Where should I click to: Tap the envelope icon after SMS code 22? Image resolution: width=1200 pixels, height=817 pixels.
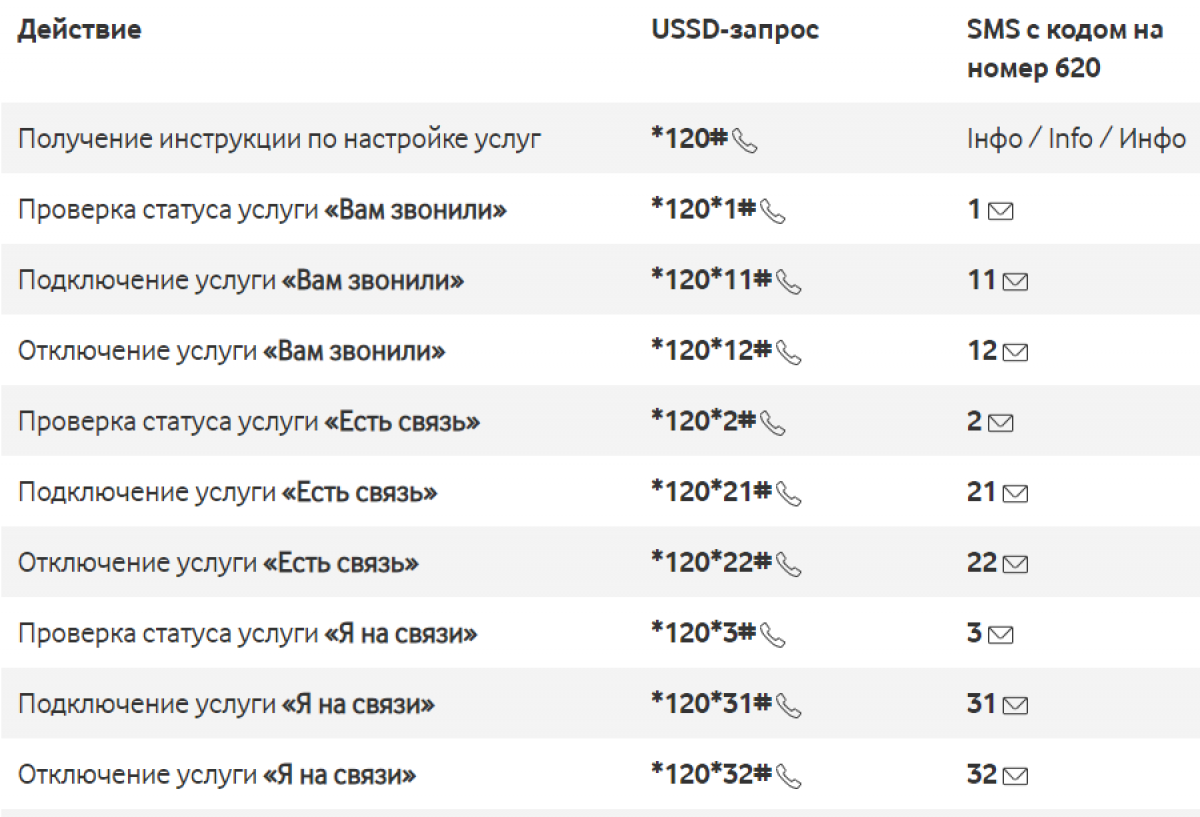click(x=1015, y=565)
